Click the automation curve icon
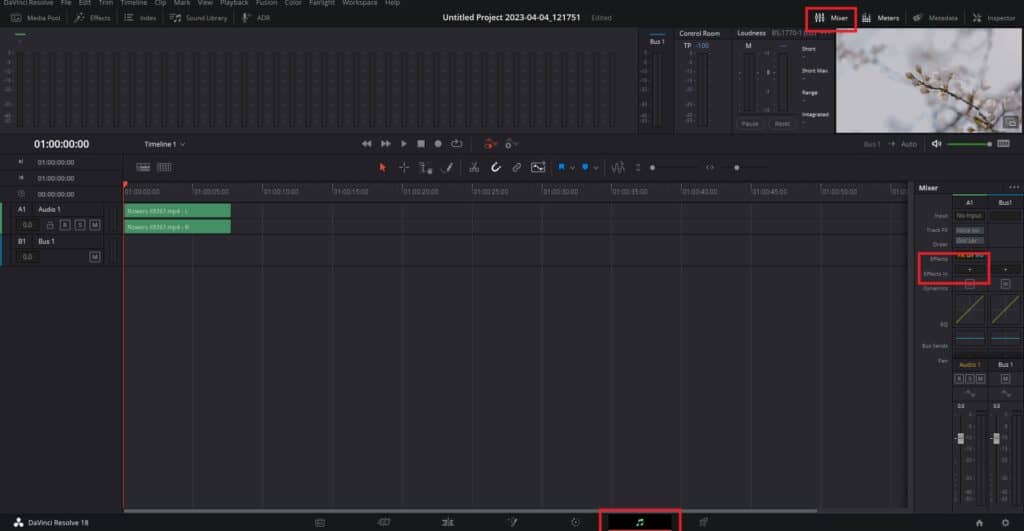The image size is (1024, 531). pos(537,168)
